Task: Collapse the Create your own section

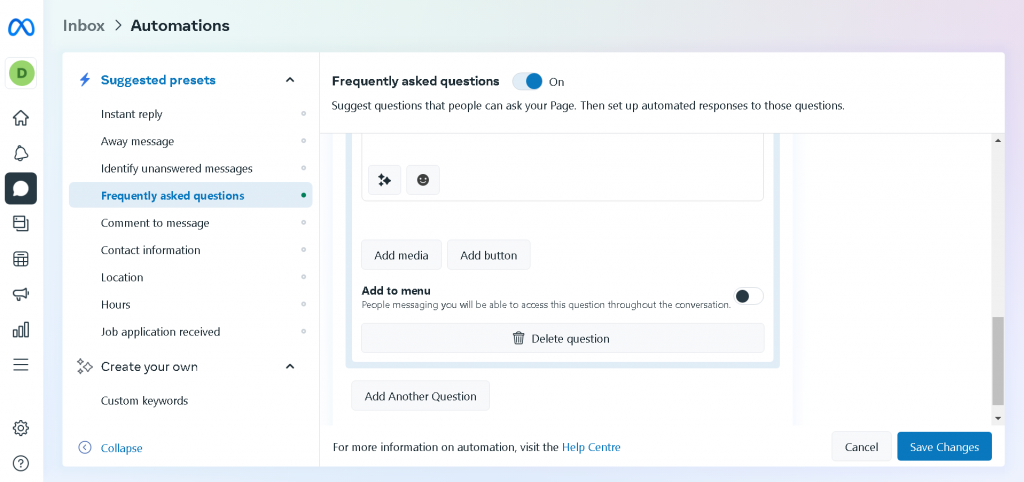Action: coord(290,367)
